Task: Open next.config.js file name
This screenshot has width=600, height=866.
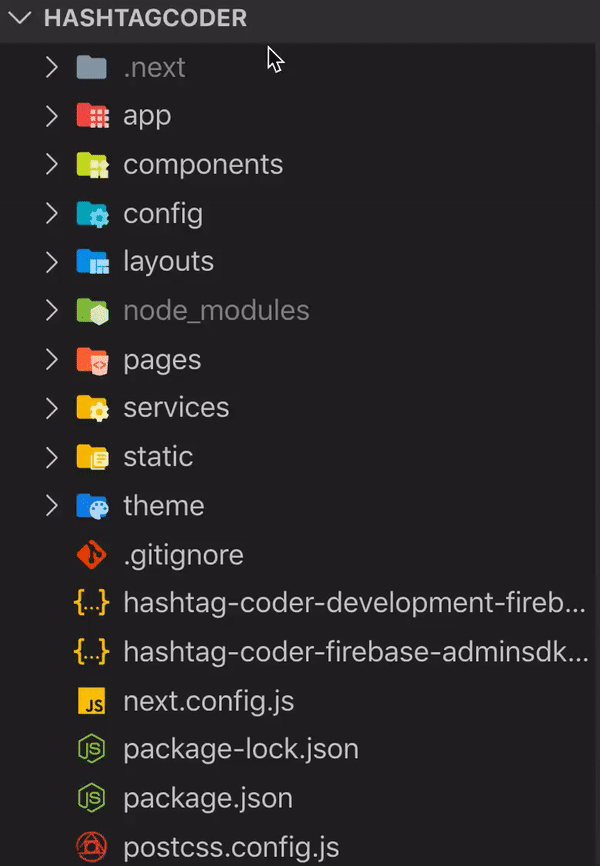Action: pos(209,701)
